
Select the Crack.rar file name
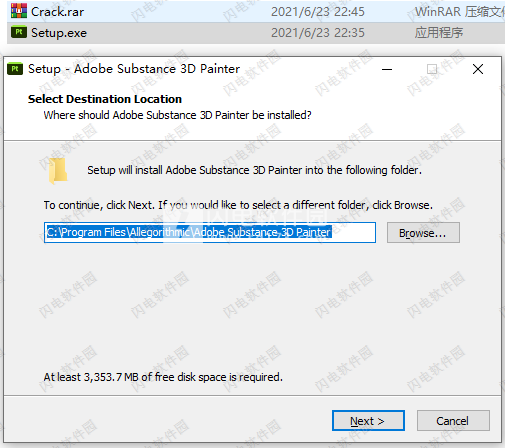[58, 12]
